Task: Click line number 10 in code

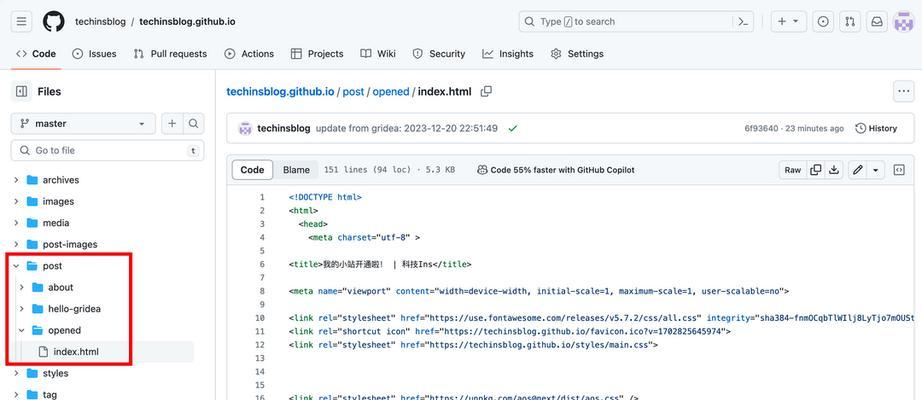Action: 260,318
